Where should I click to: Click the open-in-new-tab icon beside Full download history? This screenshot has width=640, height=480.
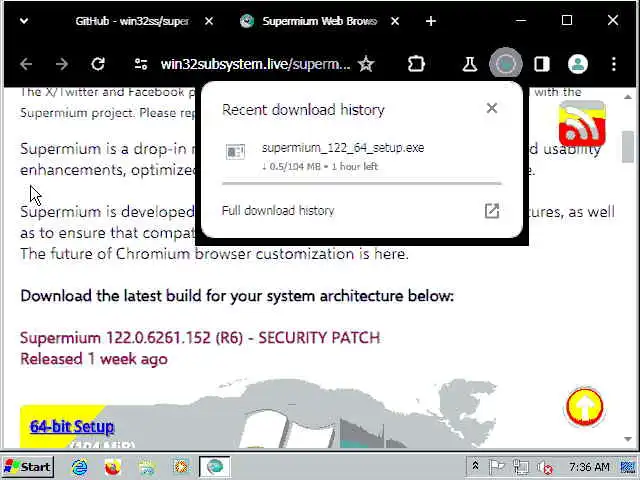click(x=492, y=211)
